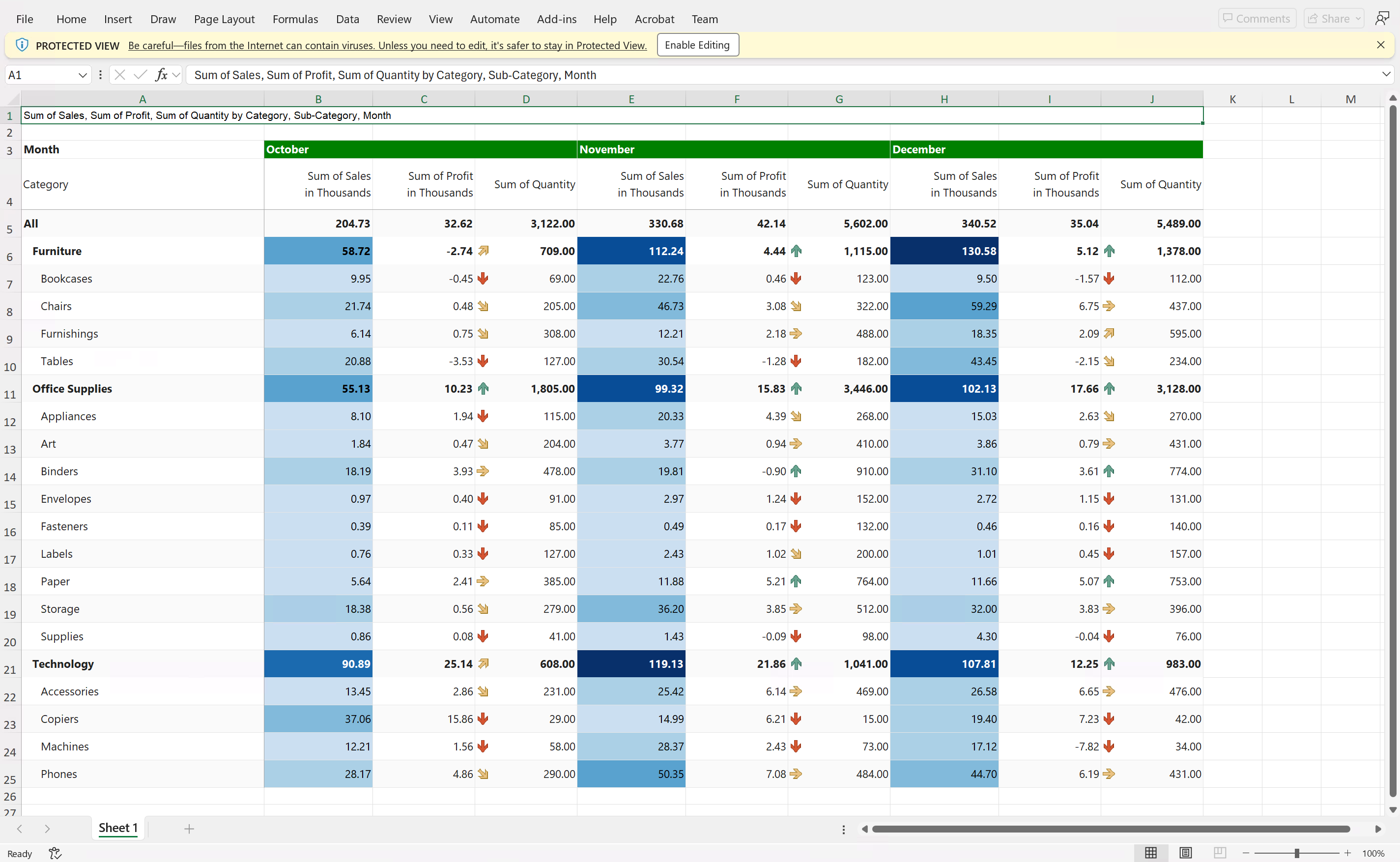Click the Protected View warning link text
This screenshot has width=1400, height=862.
pyautogui.click(x=387, y=46)
